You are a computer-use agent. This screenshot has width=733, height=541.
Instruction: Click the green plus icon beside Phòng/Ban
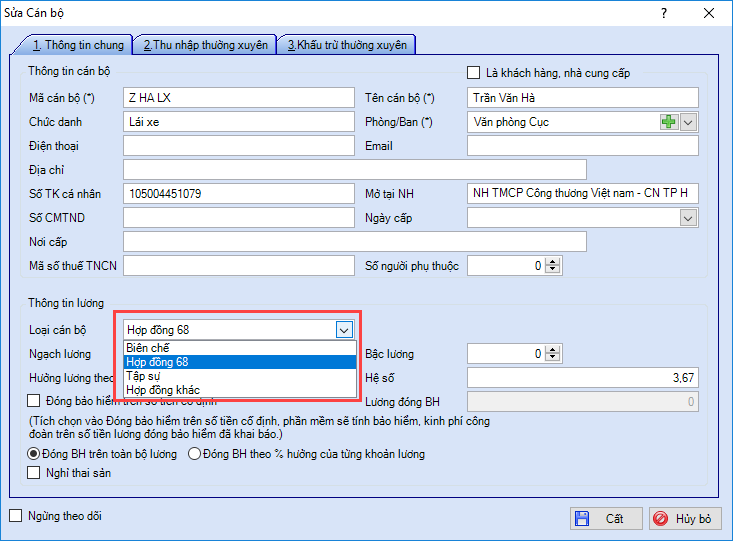pos(669,122)
